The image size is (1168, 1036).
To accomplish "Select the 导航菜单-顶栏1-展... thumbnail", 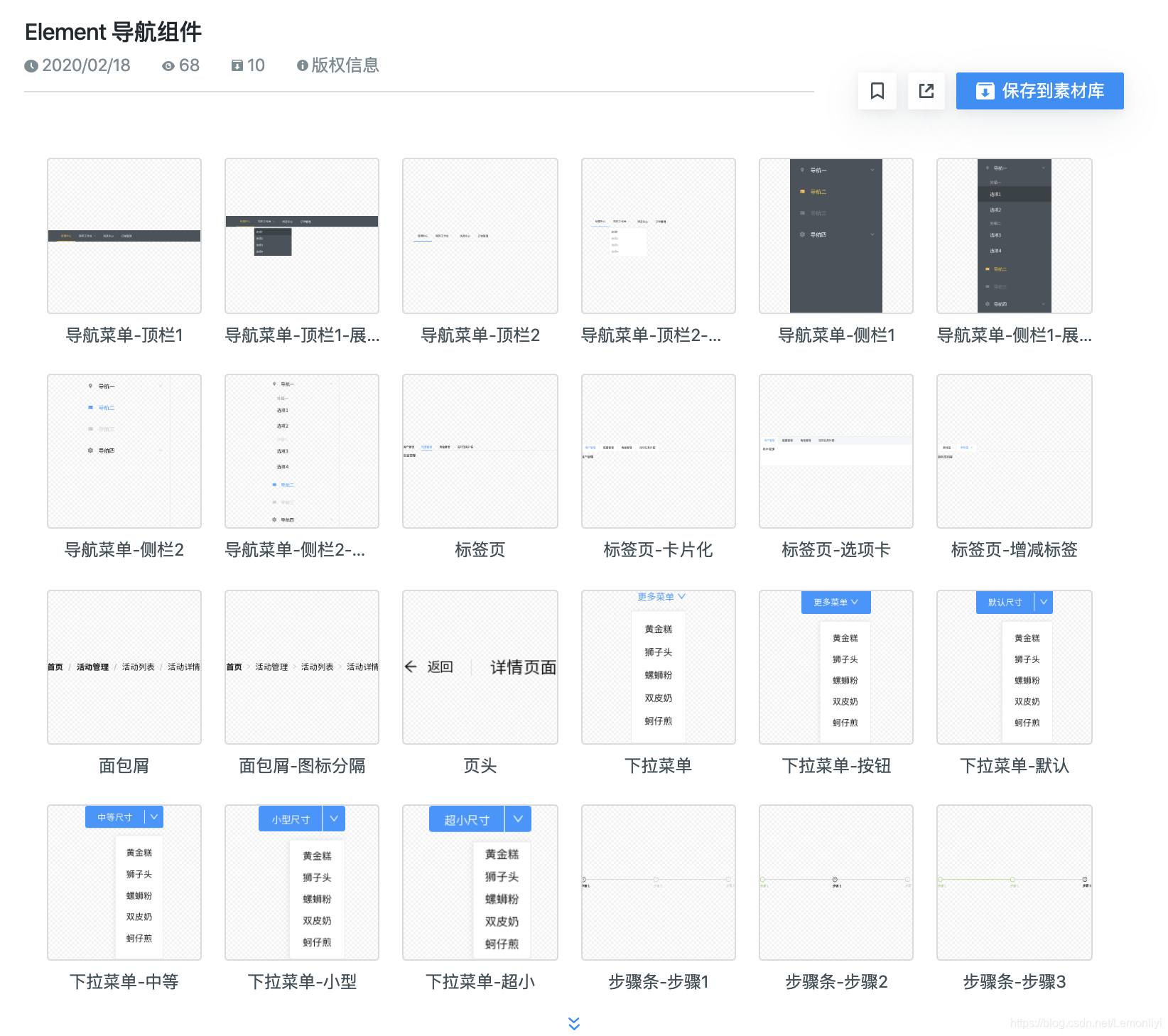I will pyautogui.click(x=302, y=236).
